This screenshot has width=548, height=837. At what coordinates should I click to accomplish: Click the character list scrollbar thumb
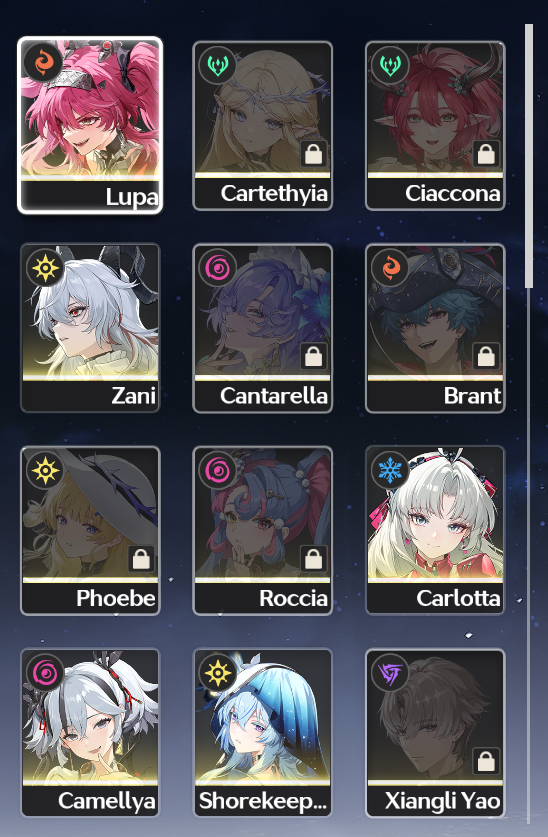pyautogui.click(x=529, y=156)
